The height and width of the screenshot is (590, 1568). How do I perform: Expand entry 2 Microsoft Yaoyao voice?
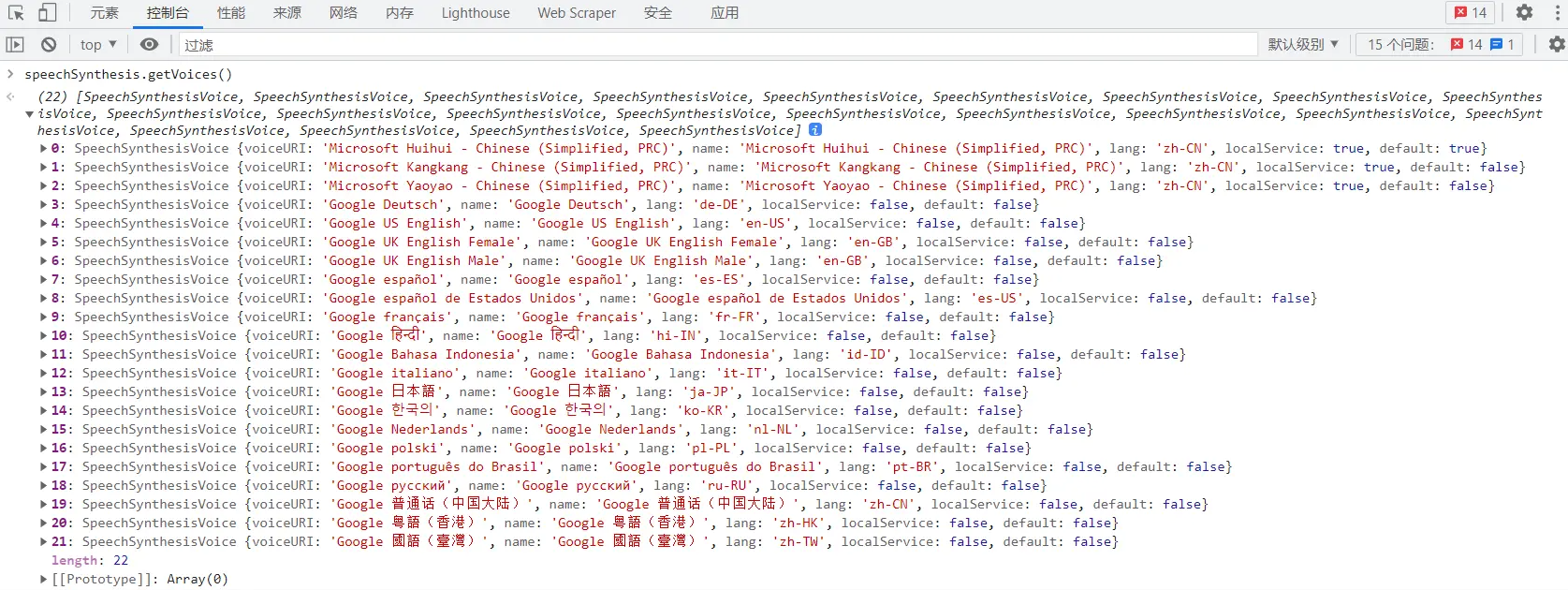43,185
